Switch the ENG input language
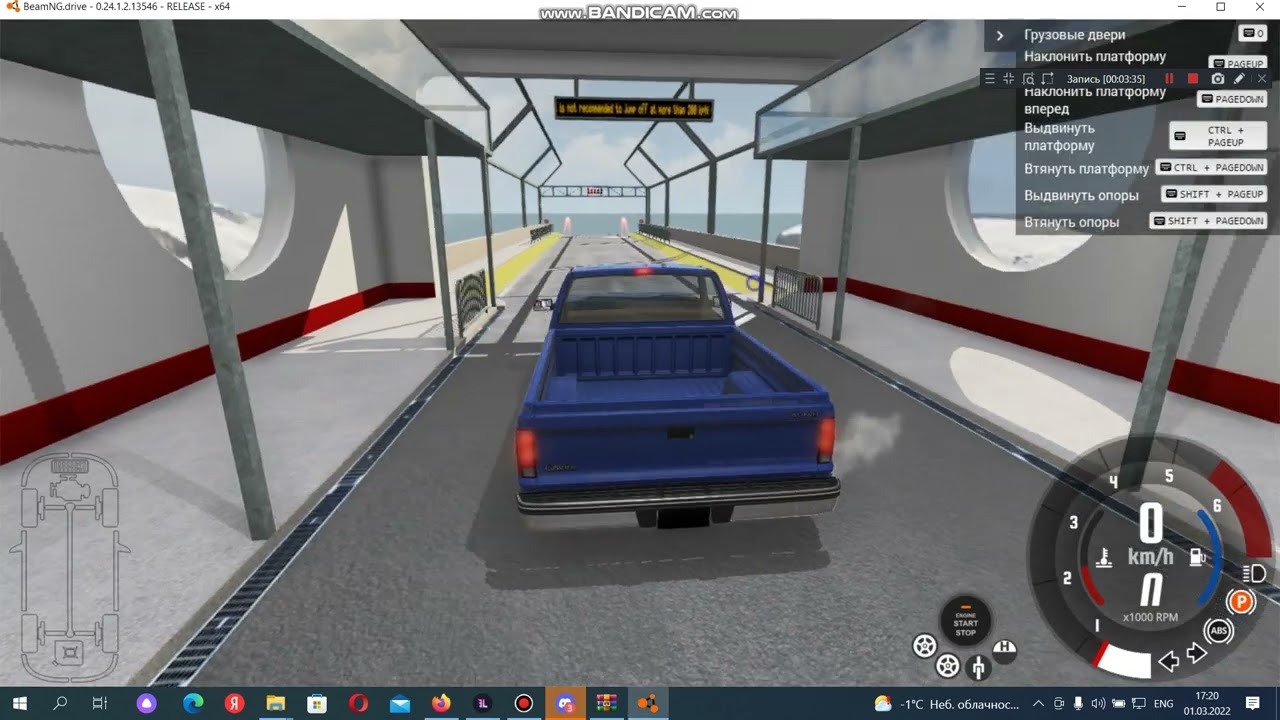This screenshot has height=720, width=1280. tap(1163, 704)
